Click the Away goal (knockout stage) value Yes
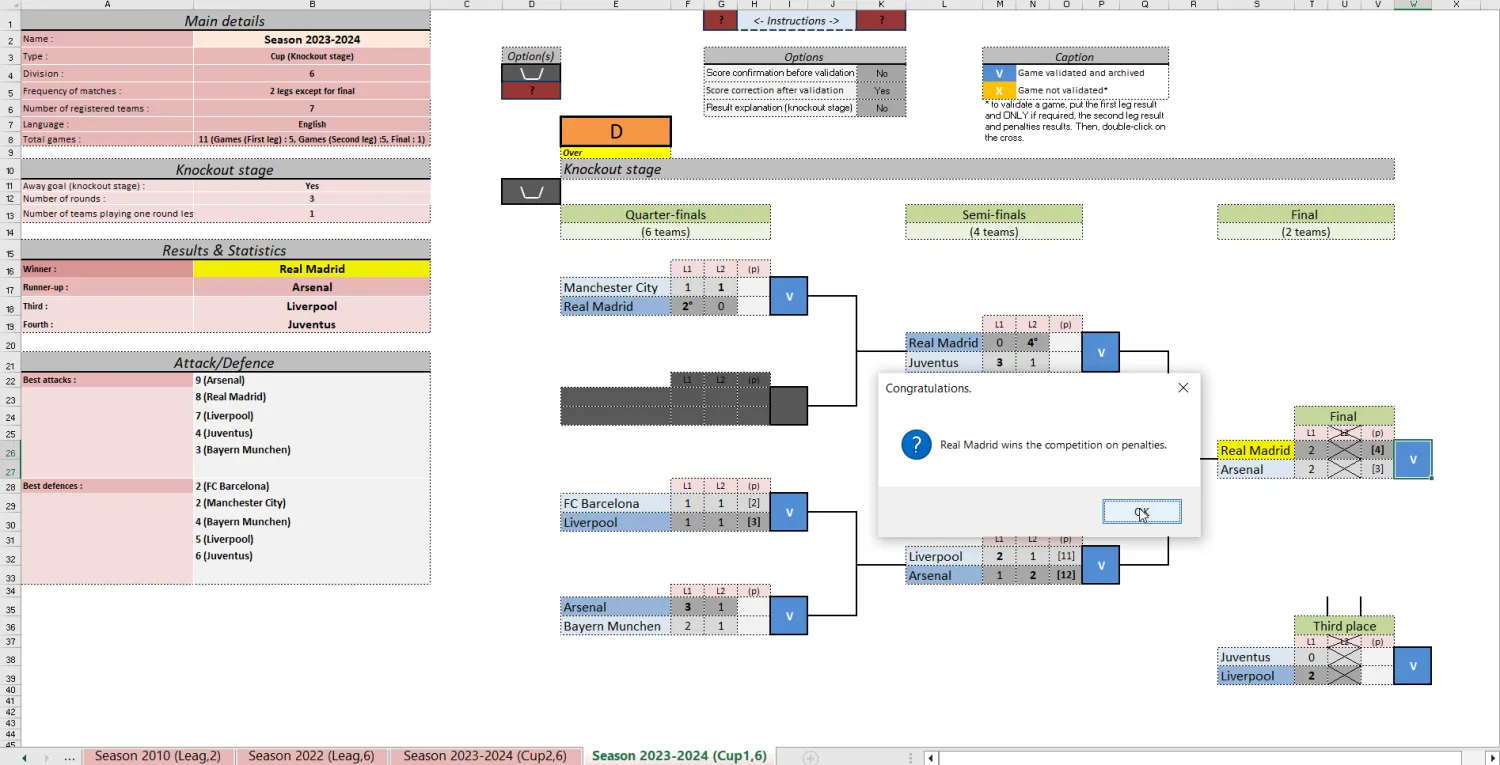Screen dimensions: 1500x765 (x=312, y=186)
